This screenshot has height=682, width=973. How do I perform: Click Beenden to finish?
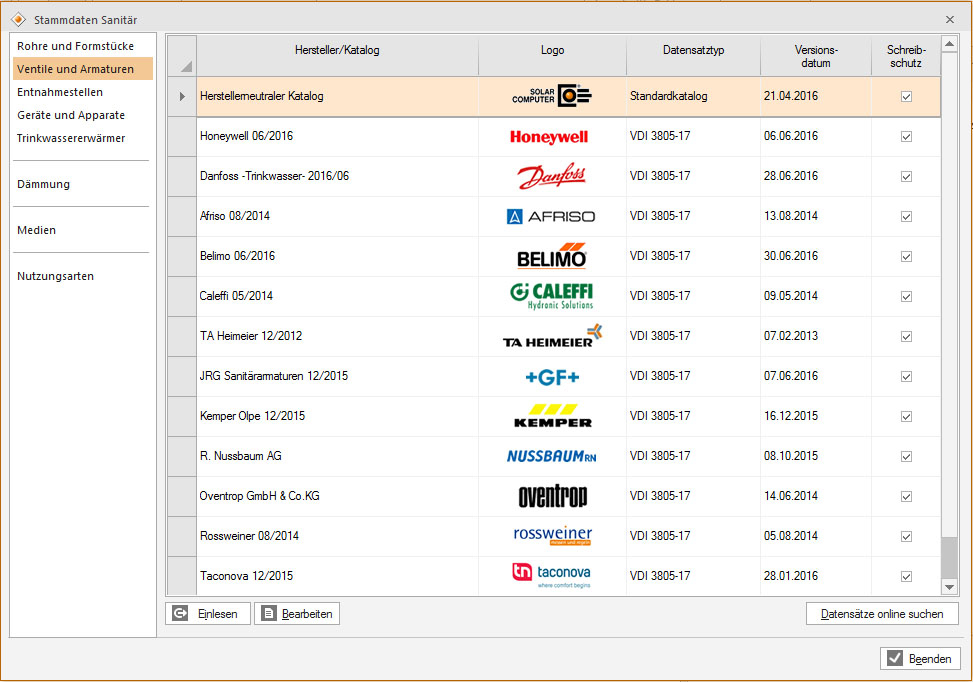tap(920, 658)
